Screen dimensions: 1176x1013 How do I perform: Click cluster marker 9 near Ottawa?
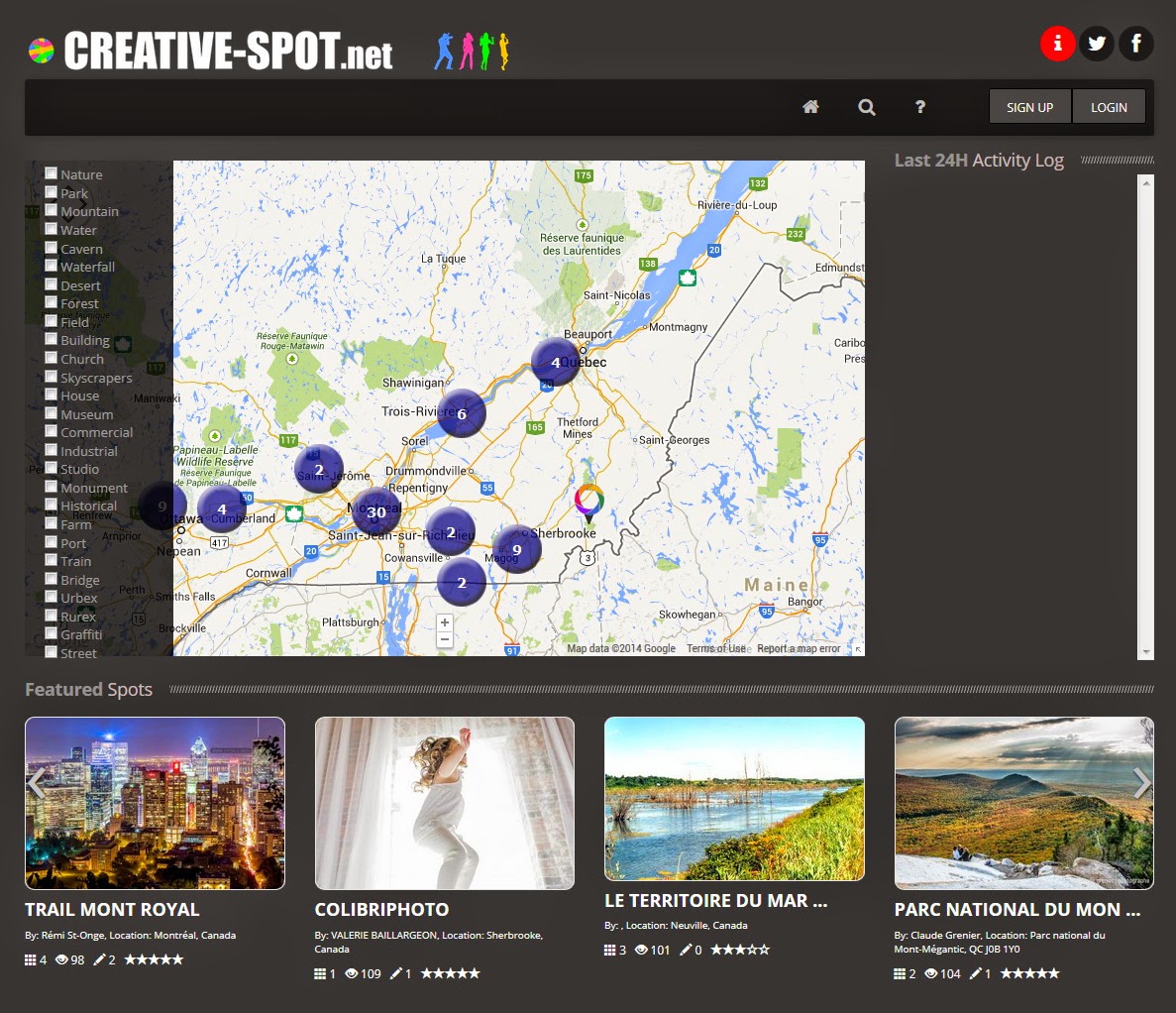point(161,506)
